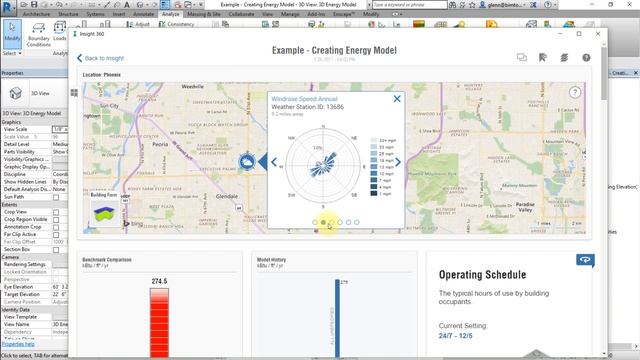Close the Windrose Speed Annual popup
This screenshot has width=640, height=360.
(397, 99)
